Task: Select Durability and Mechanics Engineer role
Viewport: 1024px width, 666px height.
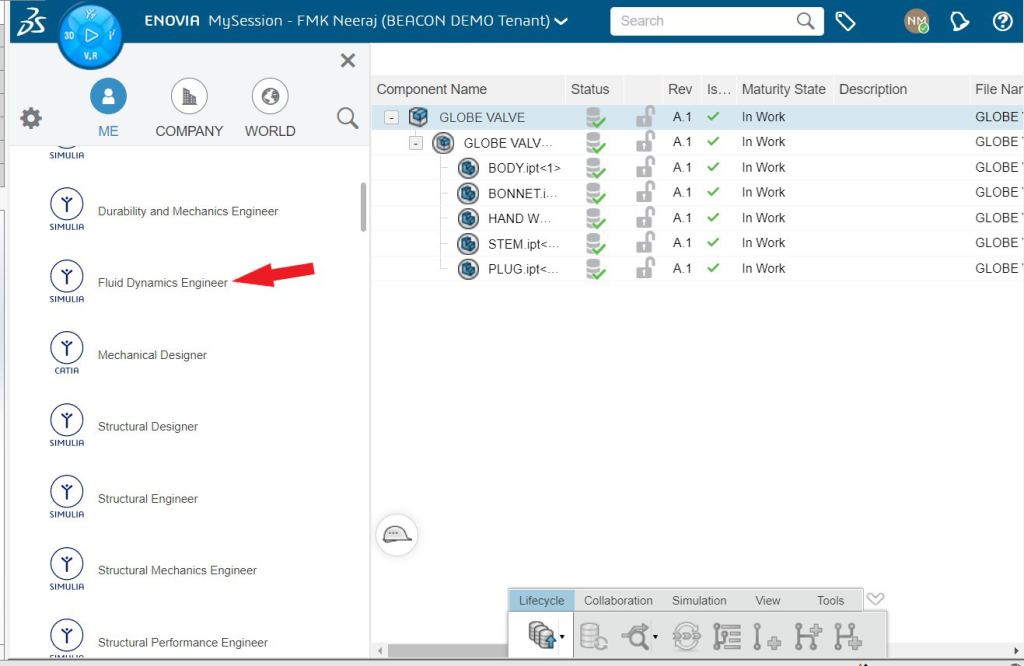Action: [x=188, y=211]
